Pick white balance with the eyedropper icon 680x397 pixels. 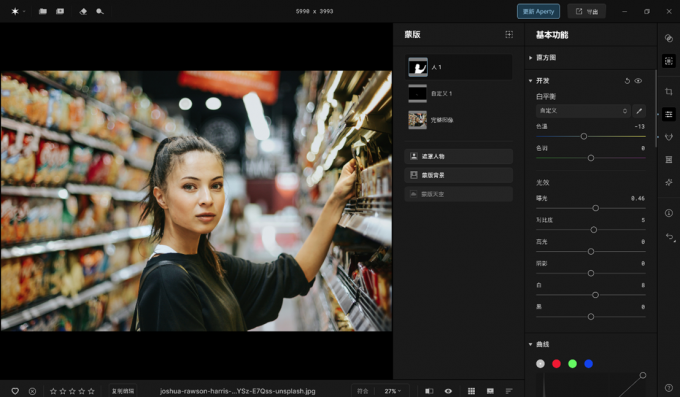pyautogui.click(x=639, y=111)
